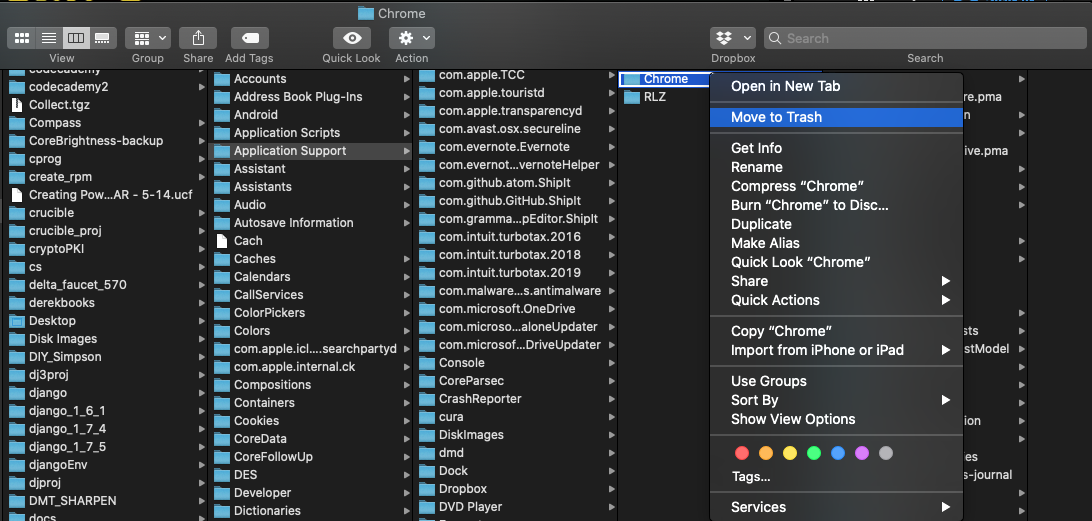Open the Dropbox toolbar dropdown
The image size is (1092, 521).
[733, 38]
